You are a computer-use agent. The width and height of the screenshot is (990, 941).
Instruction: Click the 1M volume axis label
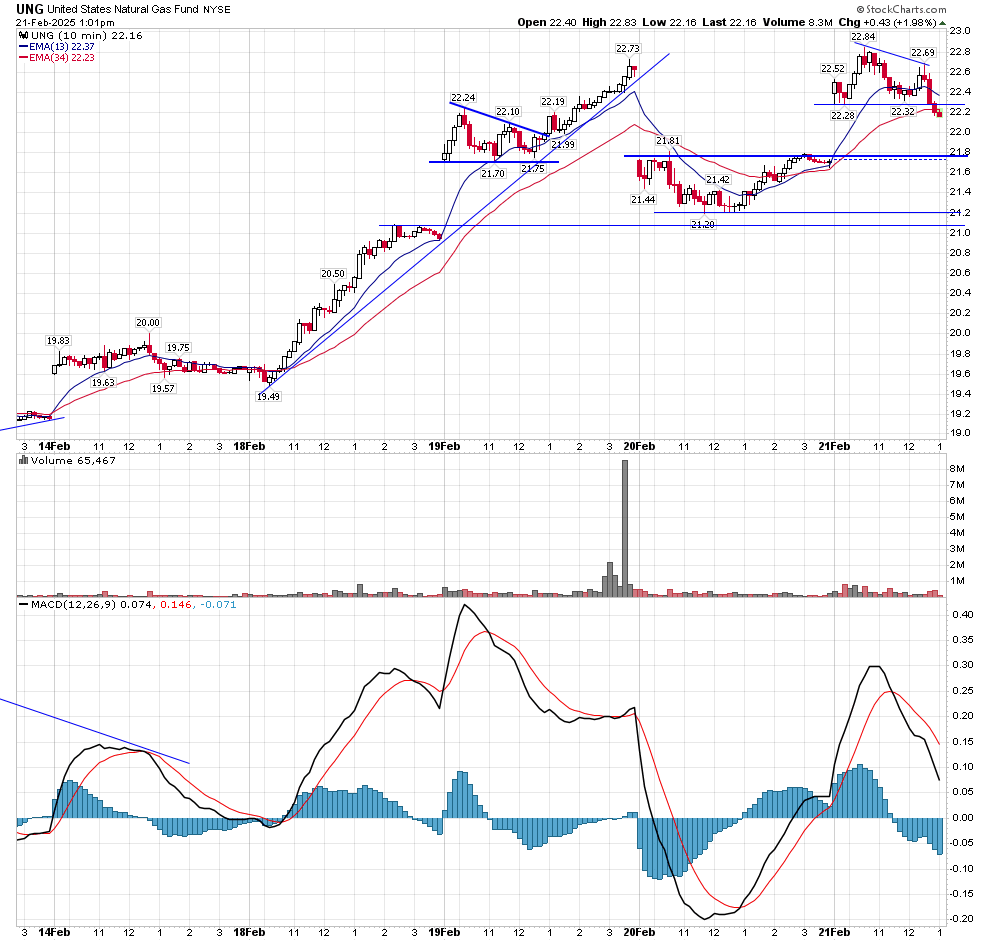(957, 580)
